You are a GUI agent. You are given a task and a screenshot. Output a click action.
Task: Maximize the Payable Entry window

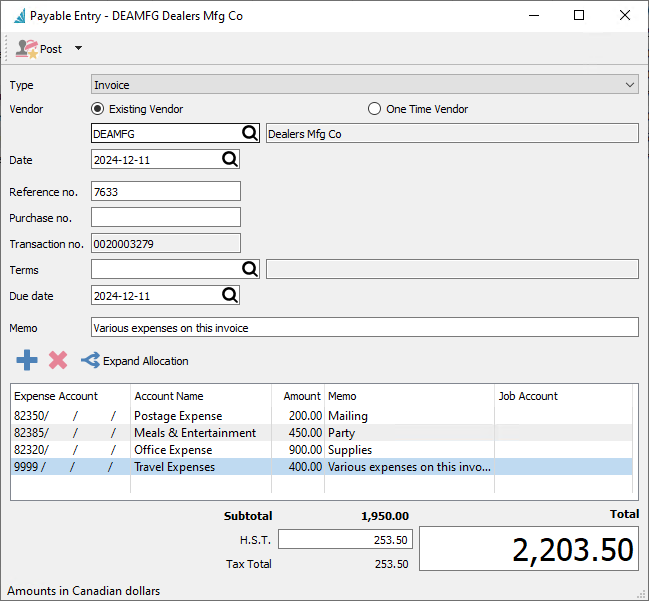[579, 15]
